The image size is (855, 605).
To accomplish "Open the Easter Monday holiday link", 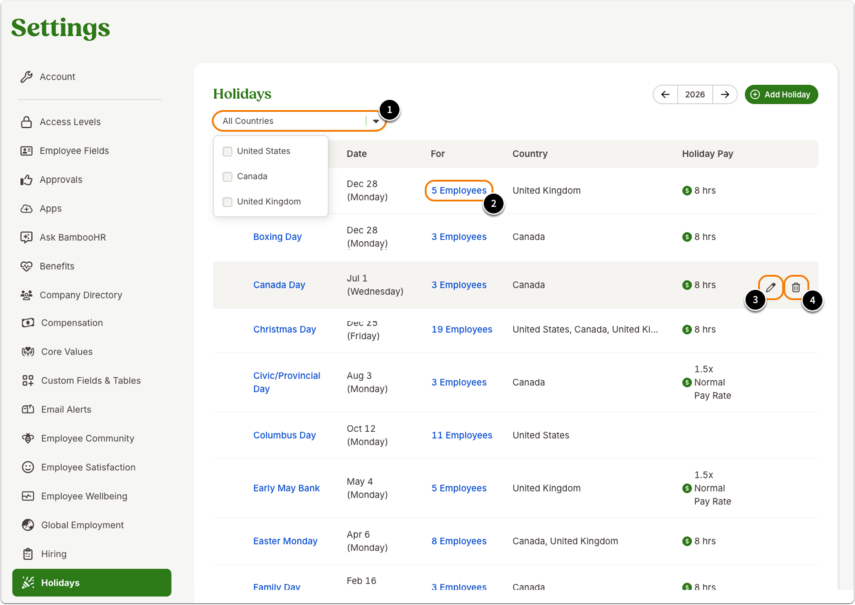I will click(285, 541).
